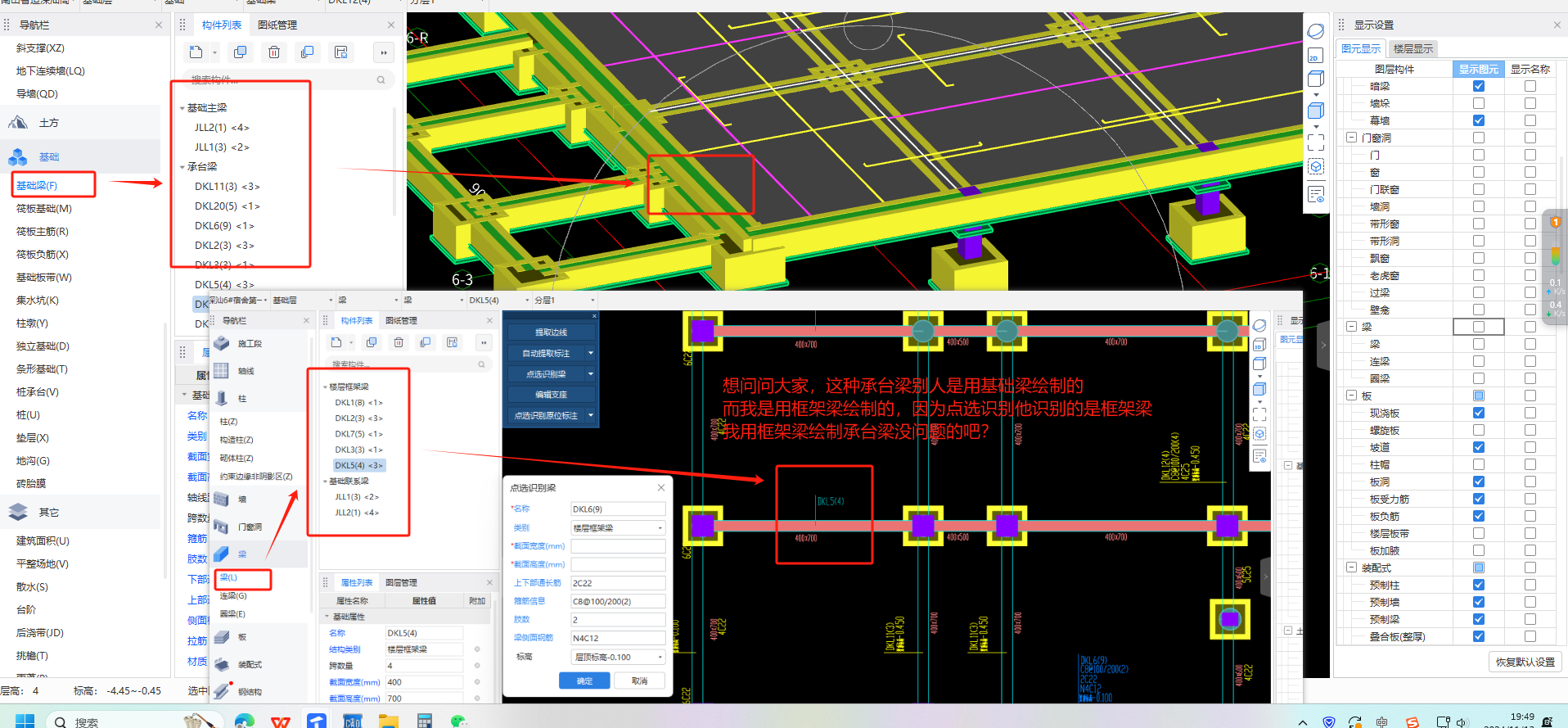
Task: Open the 类别 dropdown in 点选识别梁 dialog
Action: 660,528
